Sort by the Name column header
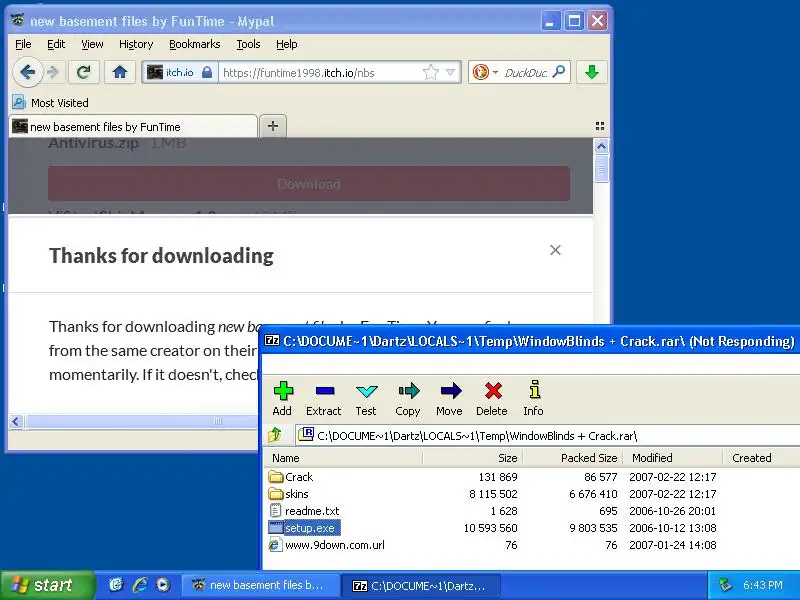Screen dimensions: 800x600 tap(344, 458)
